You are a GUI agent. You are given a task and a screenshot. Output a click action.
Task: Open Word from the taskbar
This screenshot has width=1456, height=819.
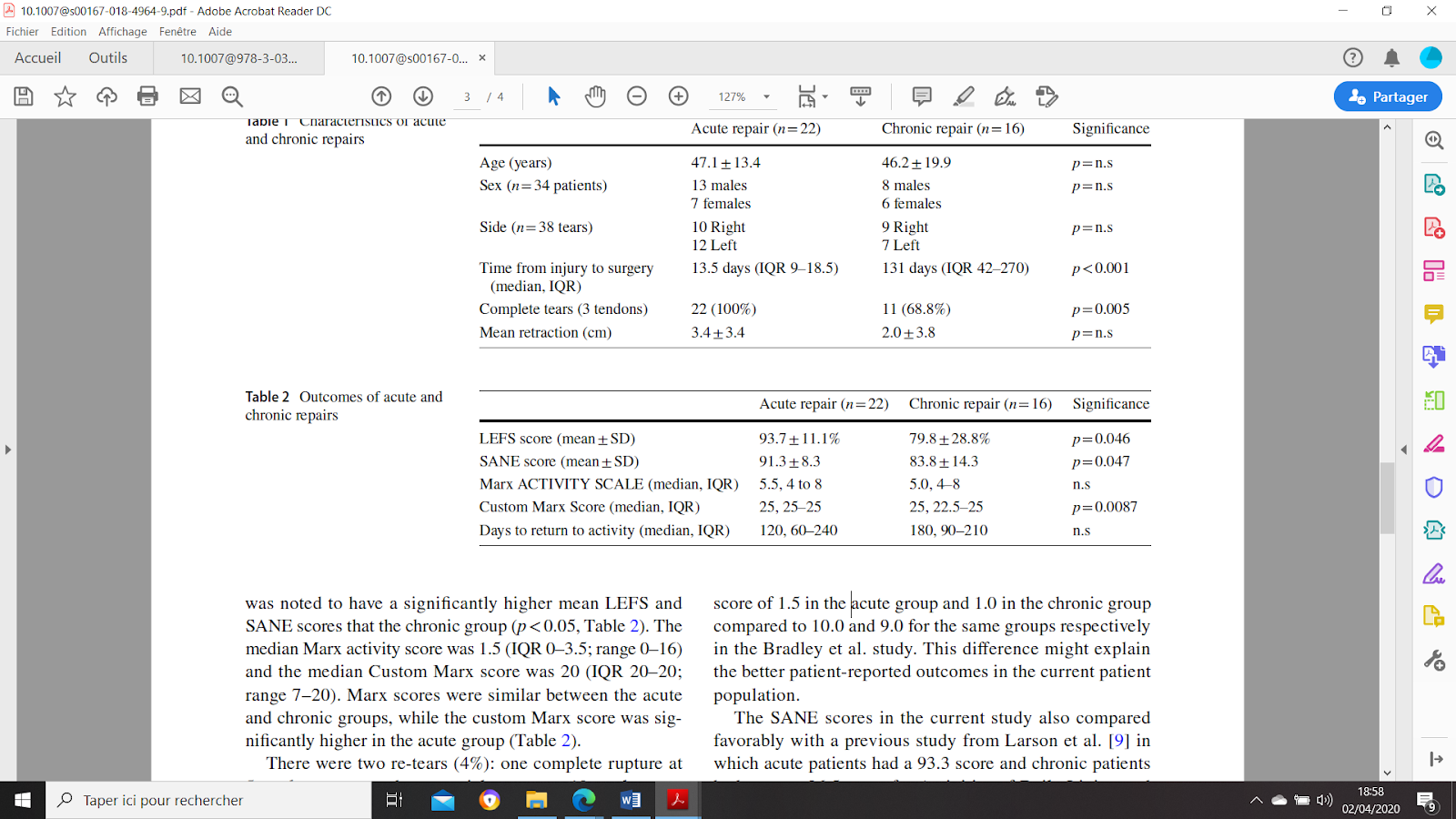[x=630, y=800]
